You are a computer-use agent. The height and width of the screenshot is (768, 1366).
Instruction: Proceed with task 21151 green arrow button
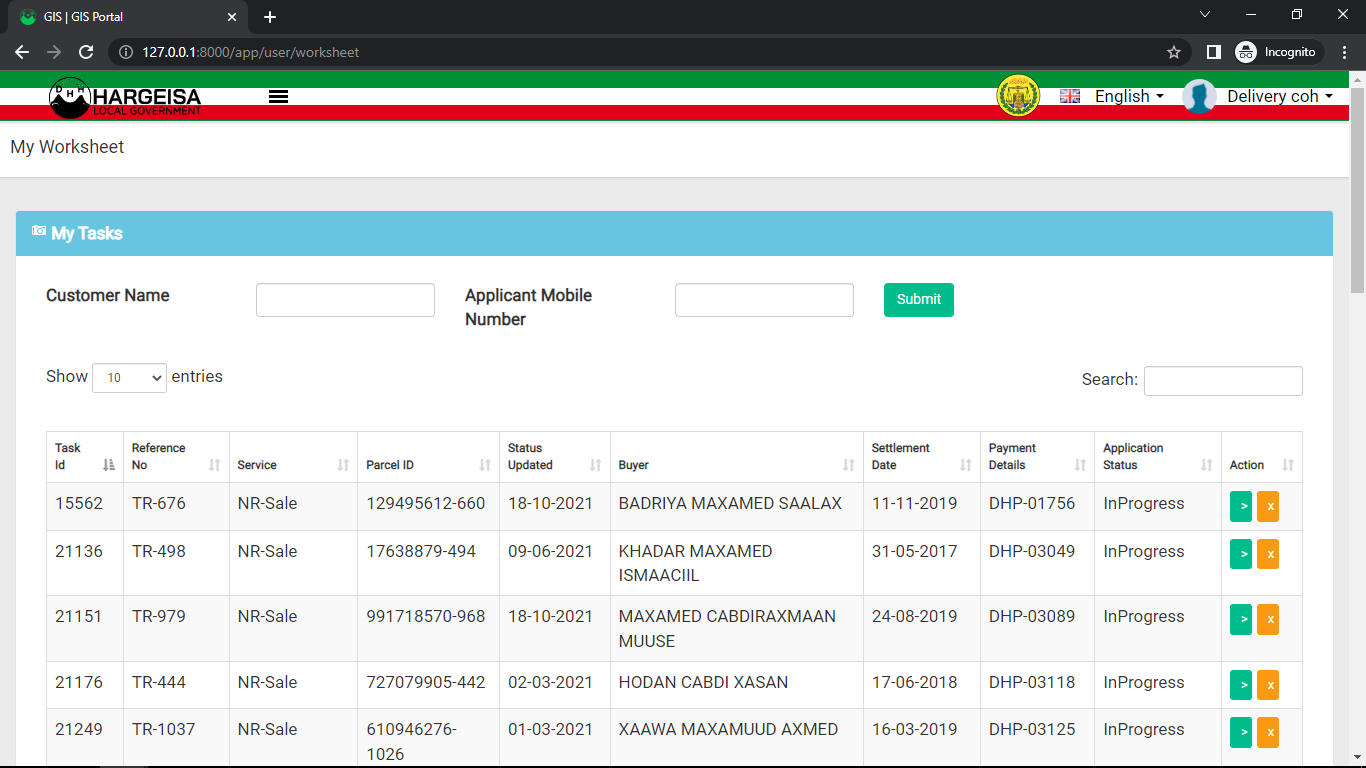click(x=1241, y=619)
